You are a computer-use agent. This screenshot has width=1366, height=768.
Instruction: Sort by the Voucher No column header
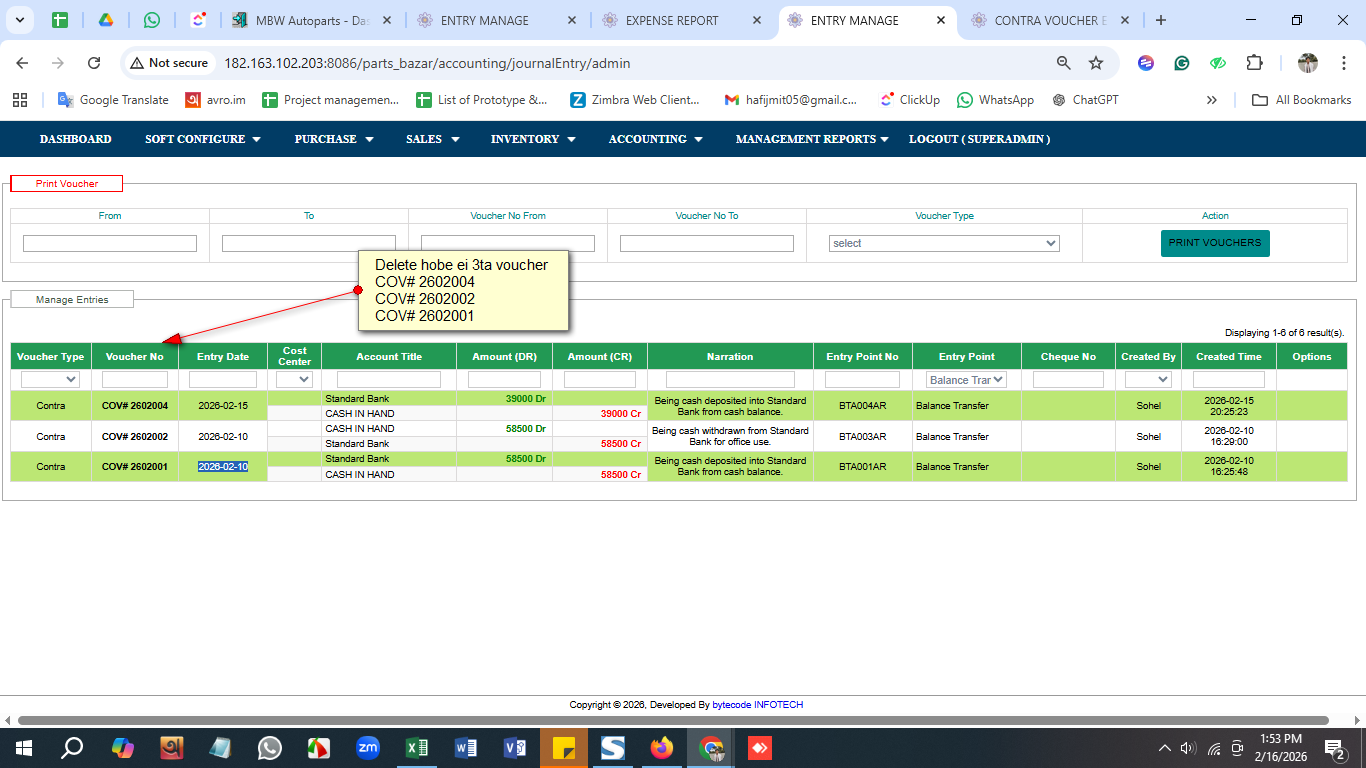135,356
